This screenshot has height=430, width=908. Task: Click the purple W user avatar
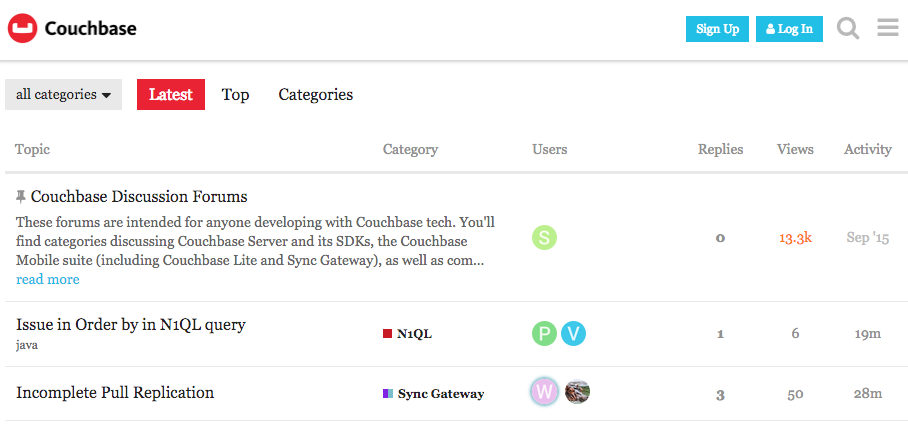click(x=544, y=393)
